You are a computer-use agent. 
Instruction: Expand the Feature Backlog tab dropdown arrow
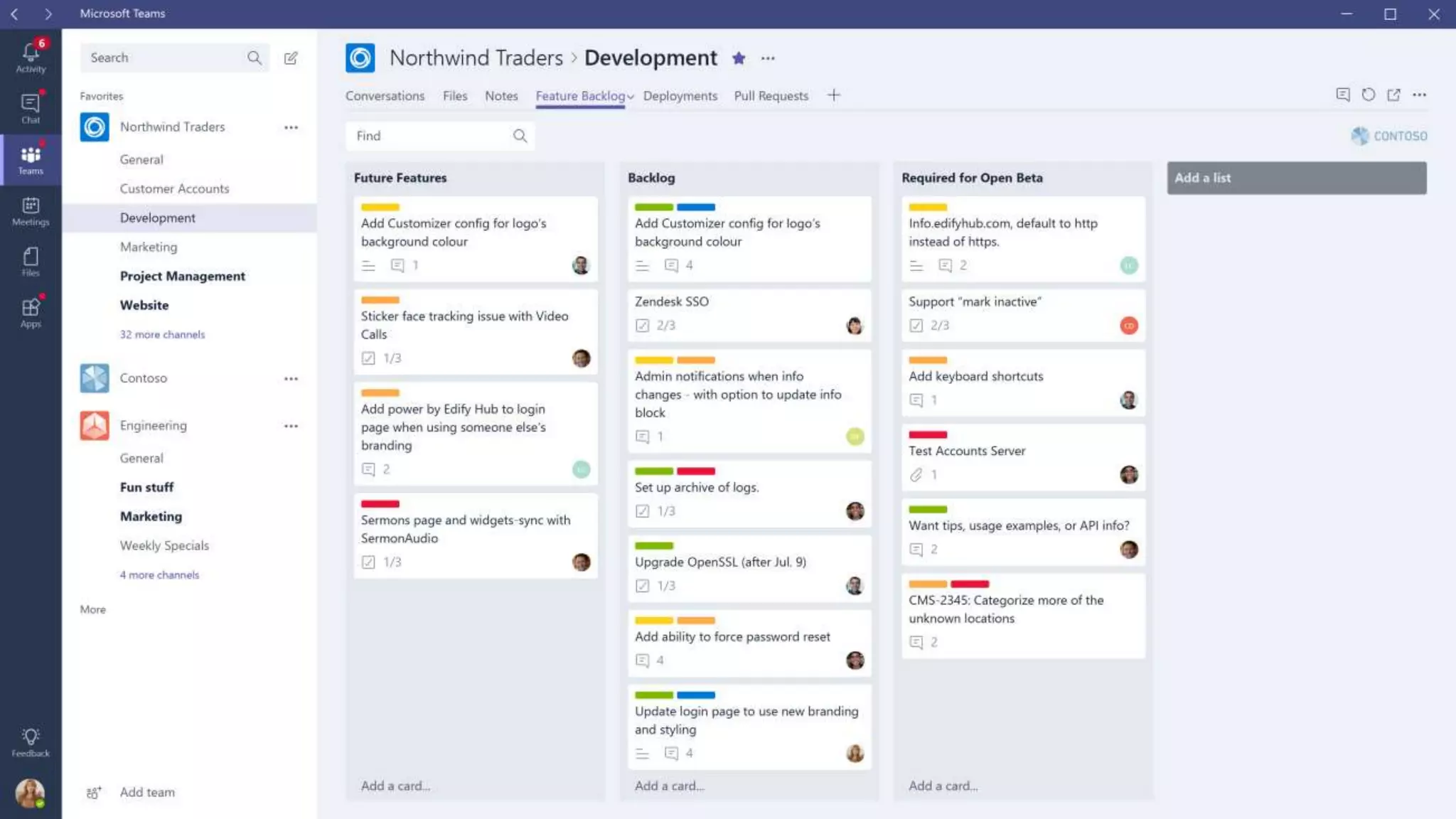[x=631, y=97]
